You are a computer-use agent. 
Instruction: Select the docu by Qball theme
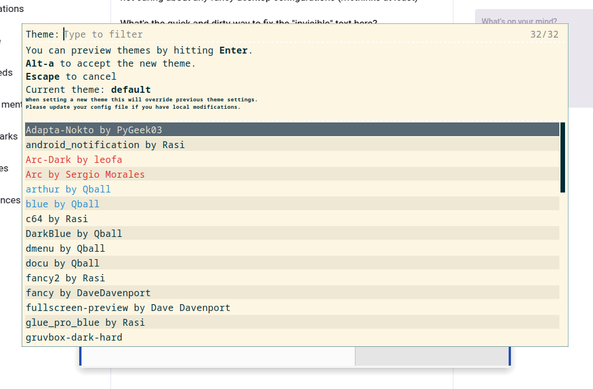(292, 263)
